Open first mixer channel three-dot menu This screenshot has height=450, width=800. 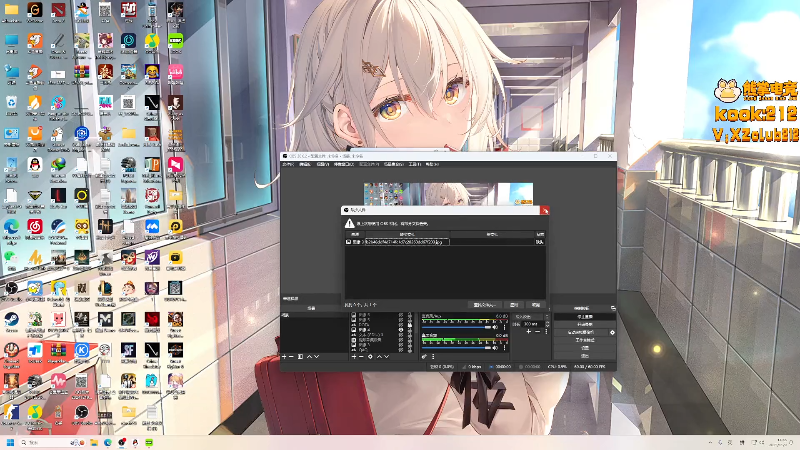click(x=505, y=327)
